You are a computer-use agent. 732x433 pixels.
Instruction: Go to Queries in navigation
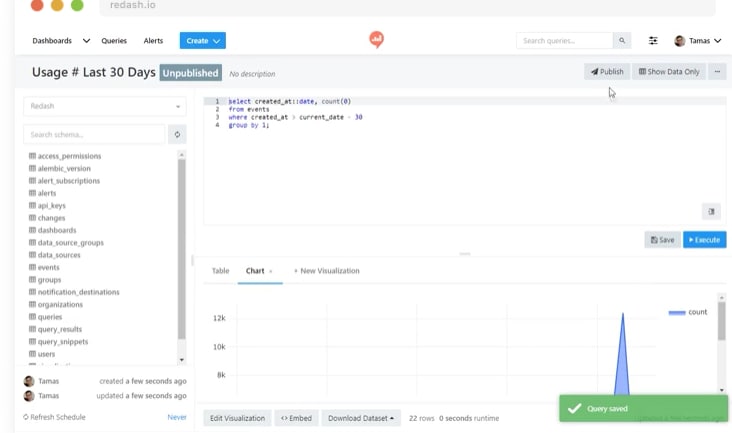114,41
